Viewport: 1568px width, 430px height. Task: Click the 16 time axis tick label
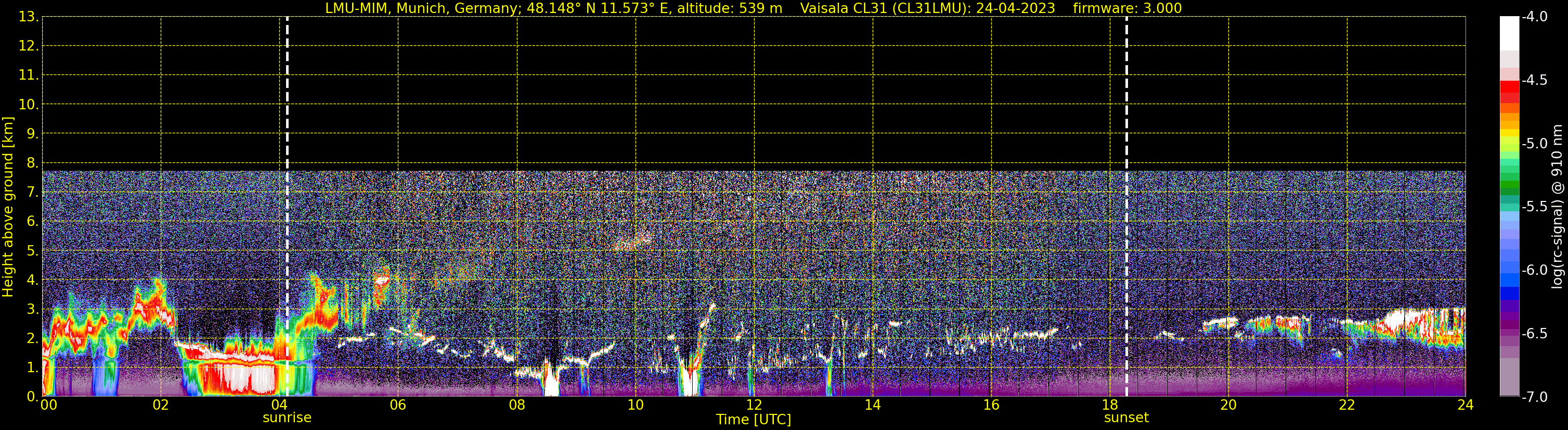[992, 404]
